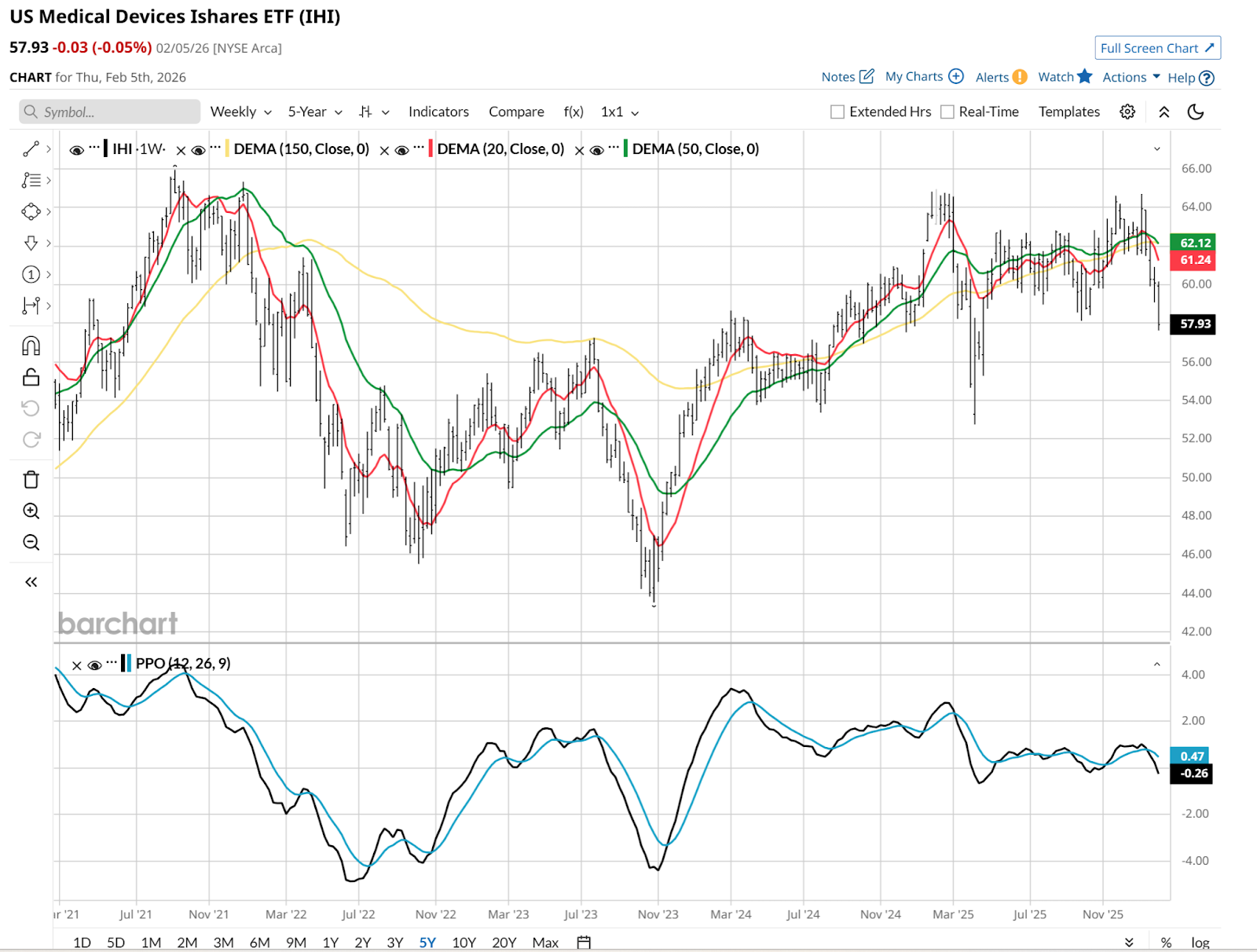Click the redo arrow icon
Viewport: 1257px width, 952px height.
pos(31,439)
